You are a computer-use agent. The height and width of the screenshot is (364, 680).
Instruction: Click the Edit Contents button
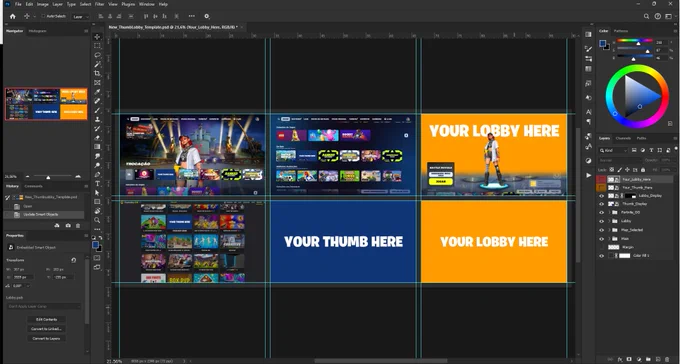[x=46, y=319]
